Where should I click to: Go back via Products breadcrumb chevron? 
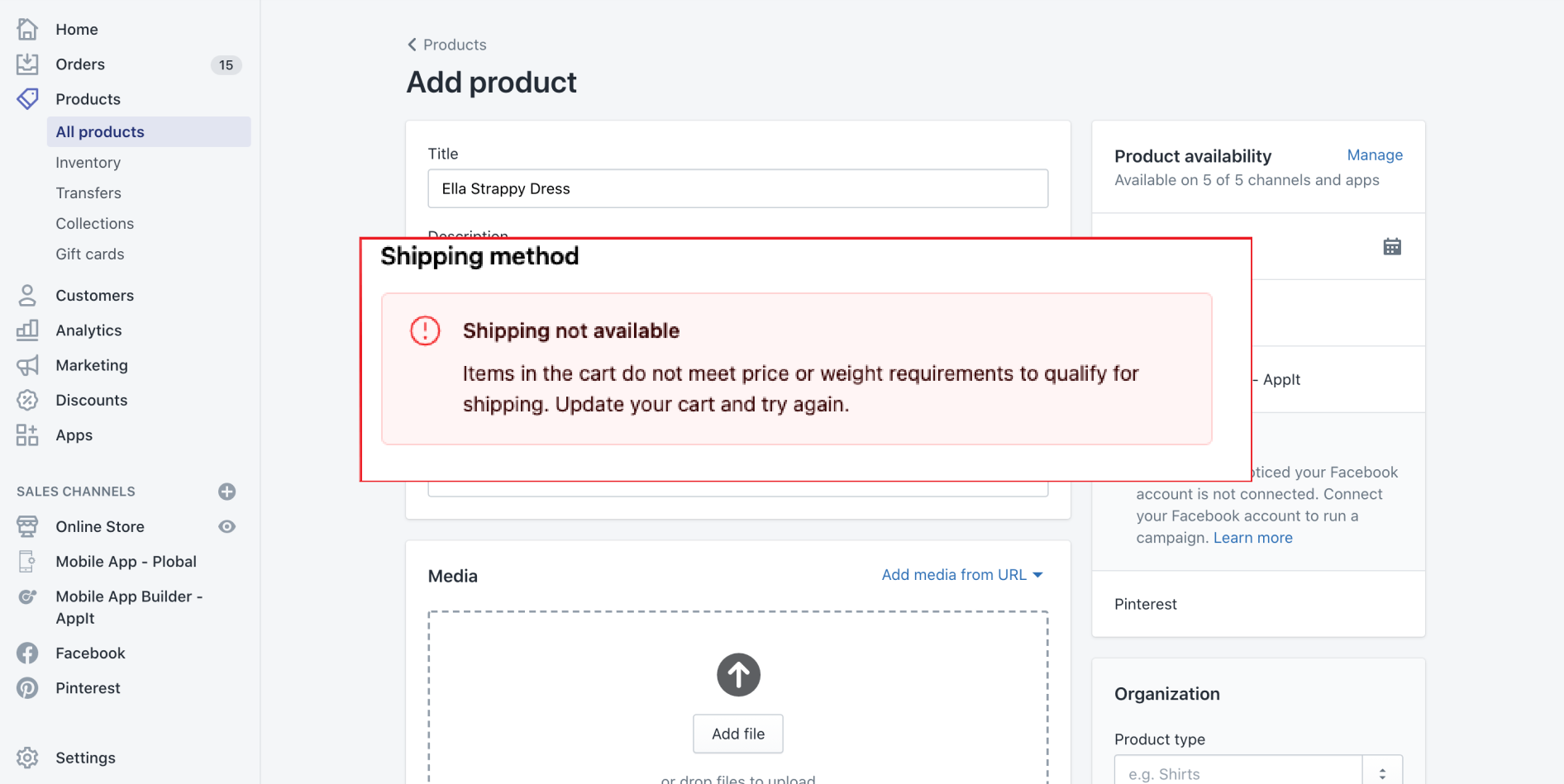tap(412, 45)
